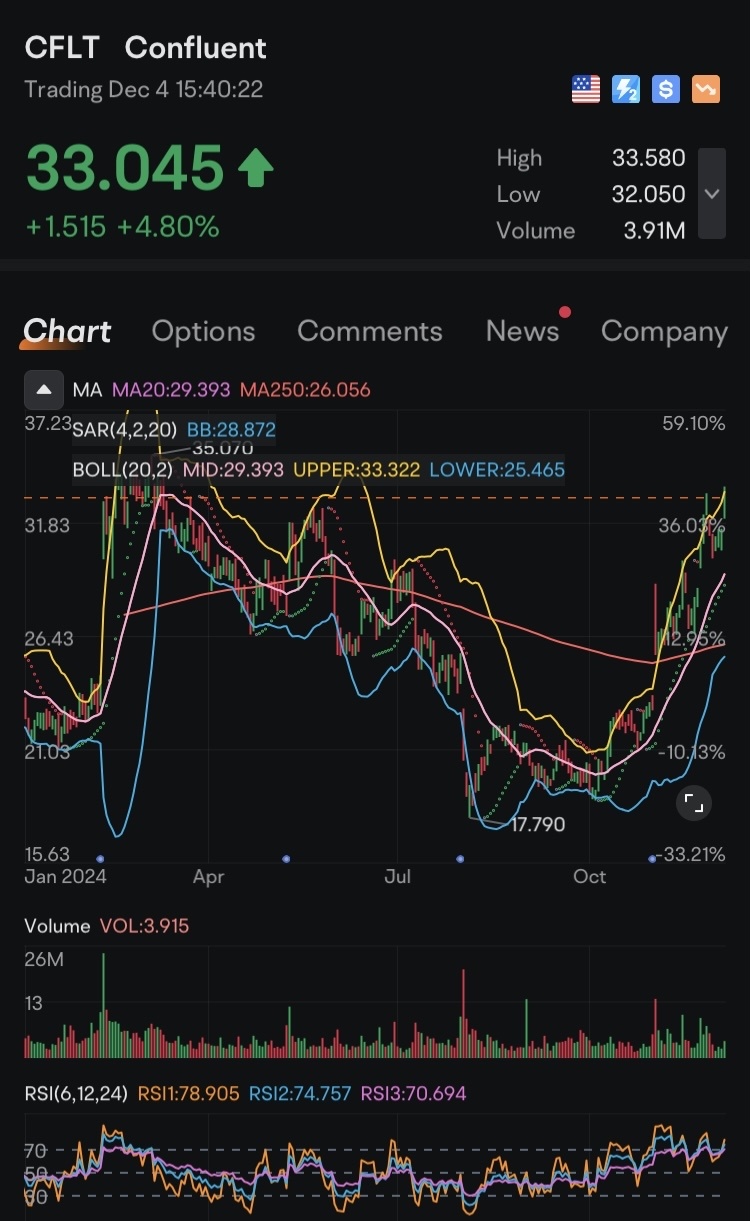Tap the Confluent company name
The width and height of the screenshot is (750, 1221).
(x=196, y=48)
